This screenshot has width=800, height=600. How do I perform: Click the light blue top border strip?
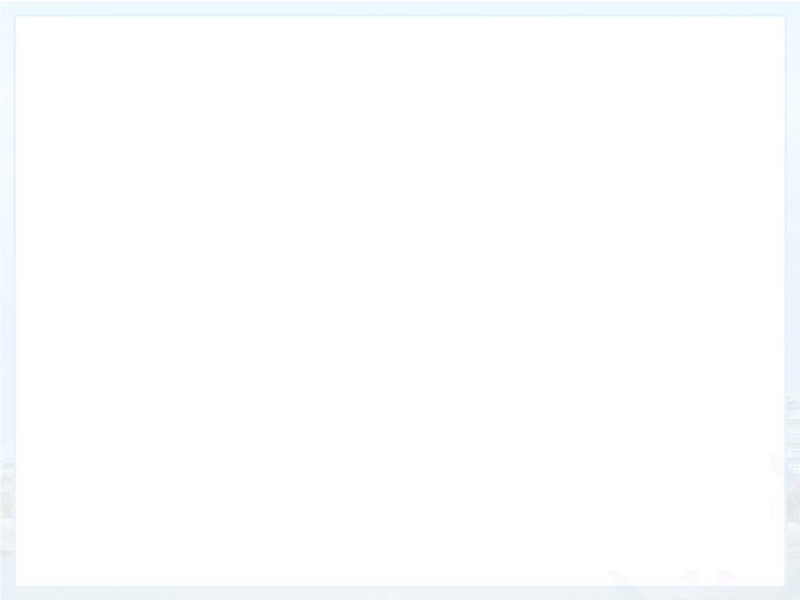pyautogui.click(x=400, y=8)
